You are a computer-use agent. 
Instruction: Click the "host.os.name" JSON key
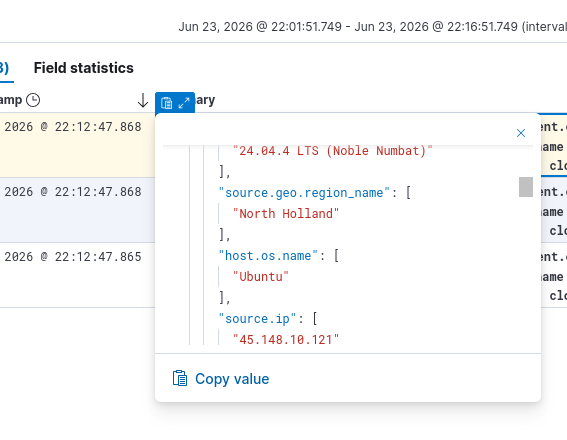(268, 256)
